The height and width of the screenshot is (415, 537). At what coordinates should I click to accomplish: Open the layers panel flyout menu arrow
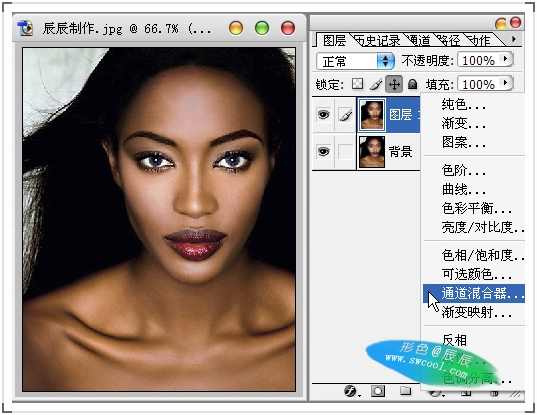pos(513,39)
